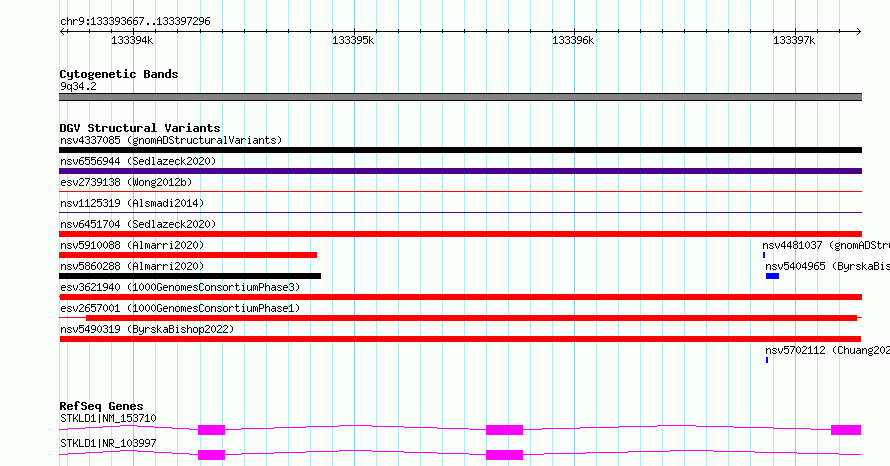The image size is (890, 466).
Task: Select the esv3621940 1000GenomesConsortiumPhase3 red bar
Action: click(x=460, y=297)
